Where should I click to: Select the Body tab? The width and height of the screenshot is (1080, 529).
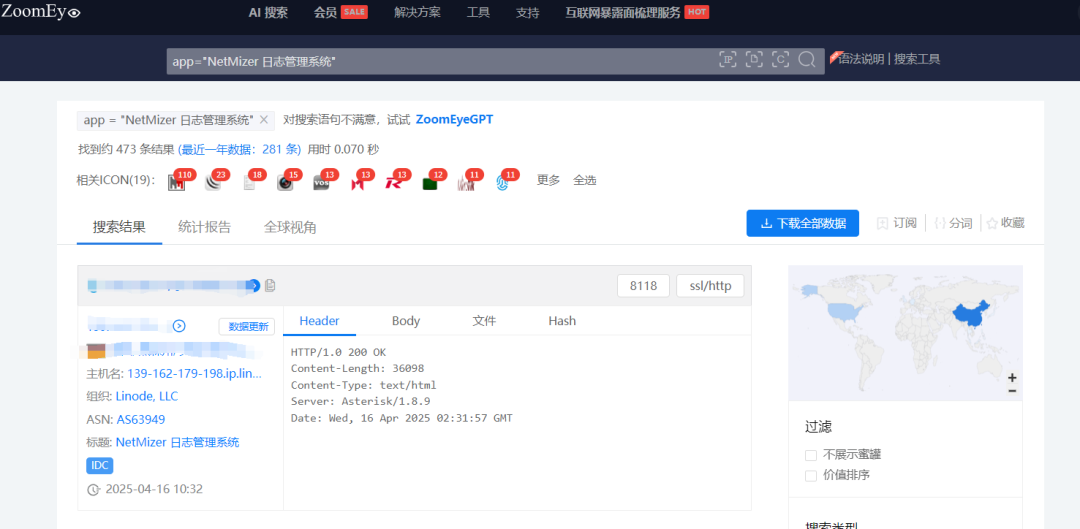[x=406, y=321]
